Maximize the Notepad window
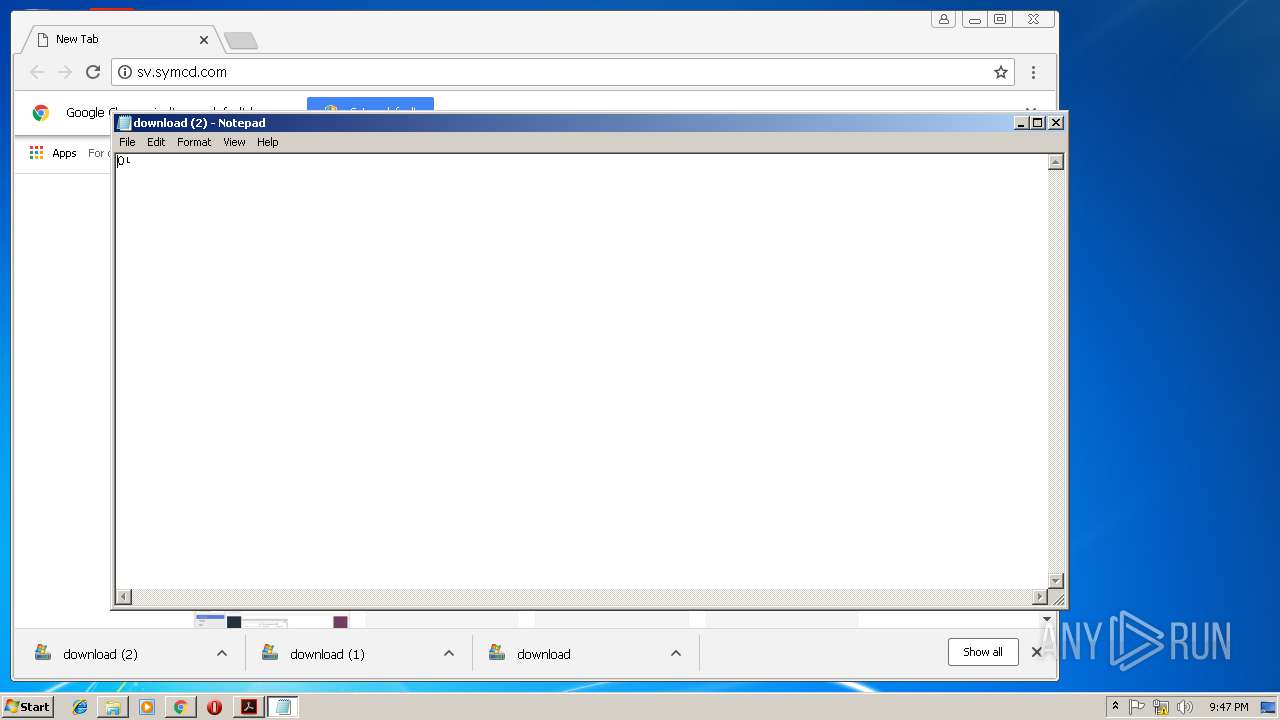 click(1038, 123)
